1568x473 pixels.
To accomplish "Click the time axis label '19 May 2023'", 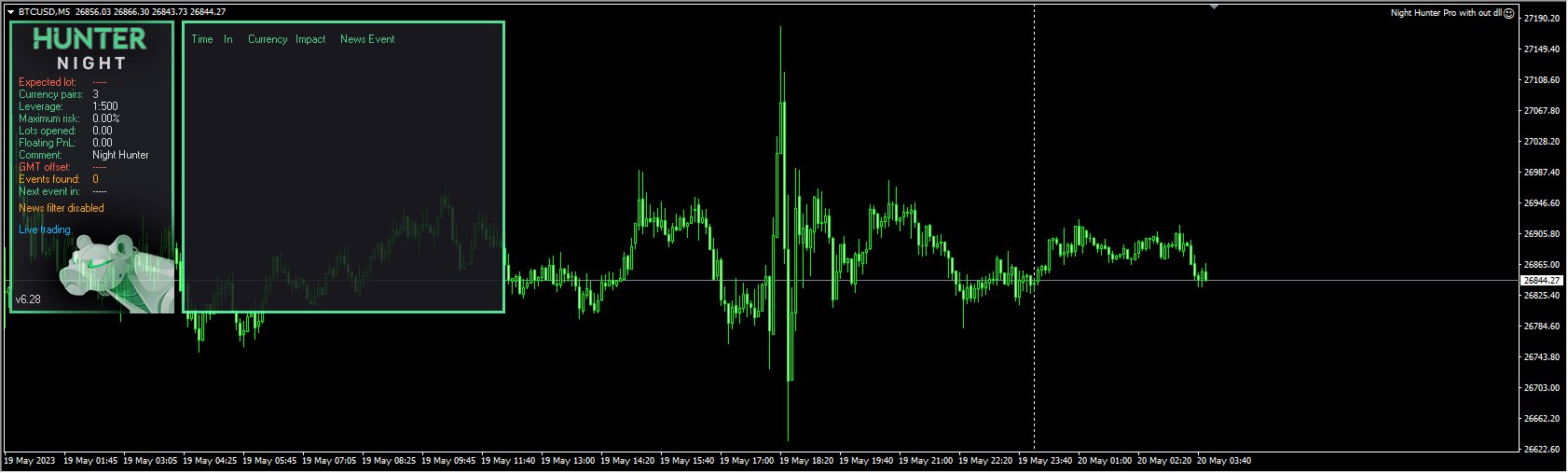I will click(x=30, y=461).
